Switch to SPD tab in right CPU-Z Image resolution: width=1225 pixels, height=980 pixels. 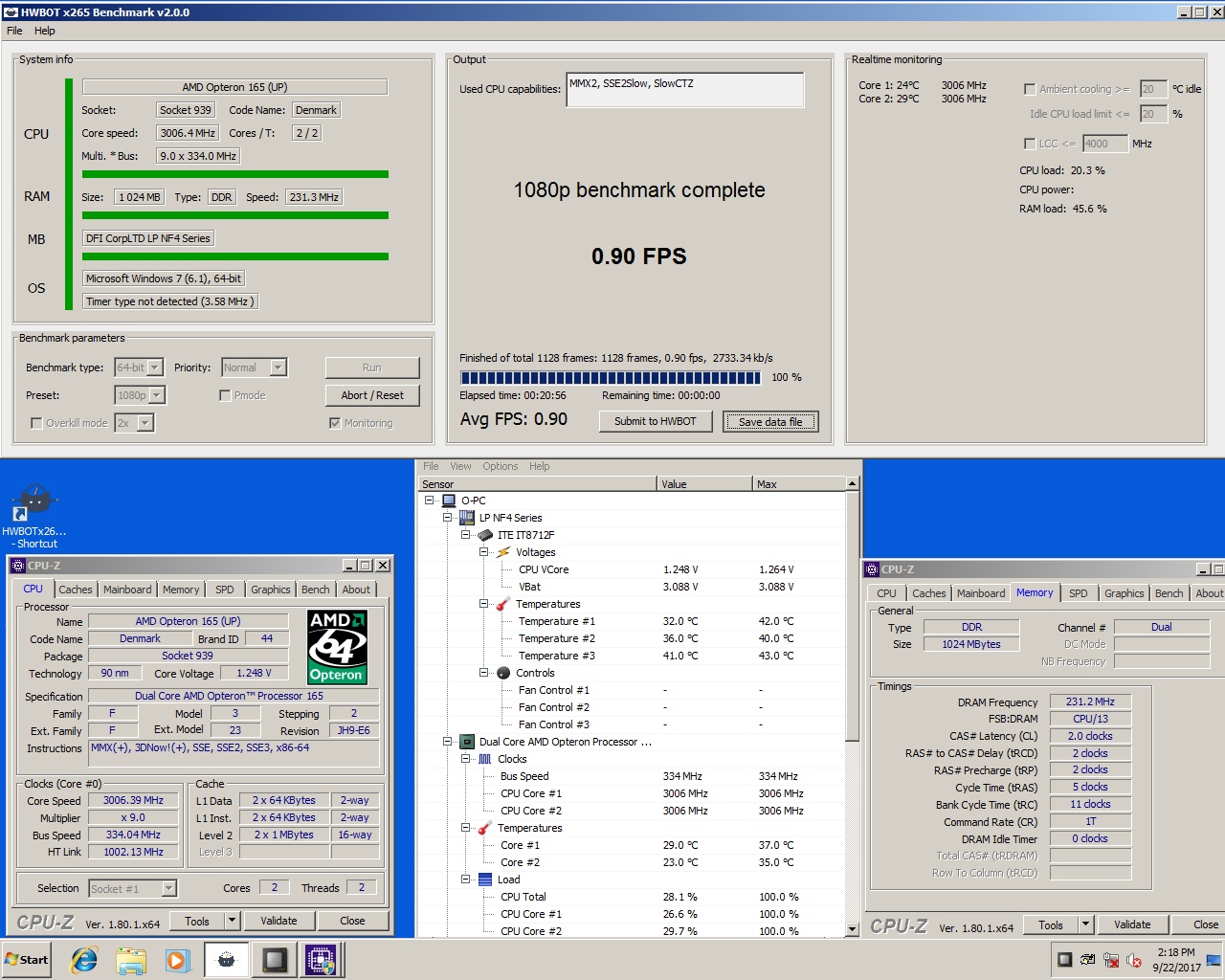[x=1078, y=593]
